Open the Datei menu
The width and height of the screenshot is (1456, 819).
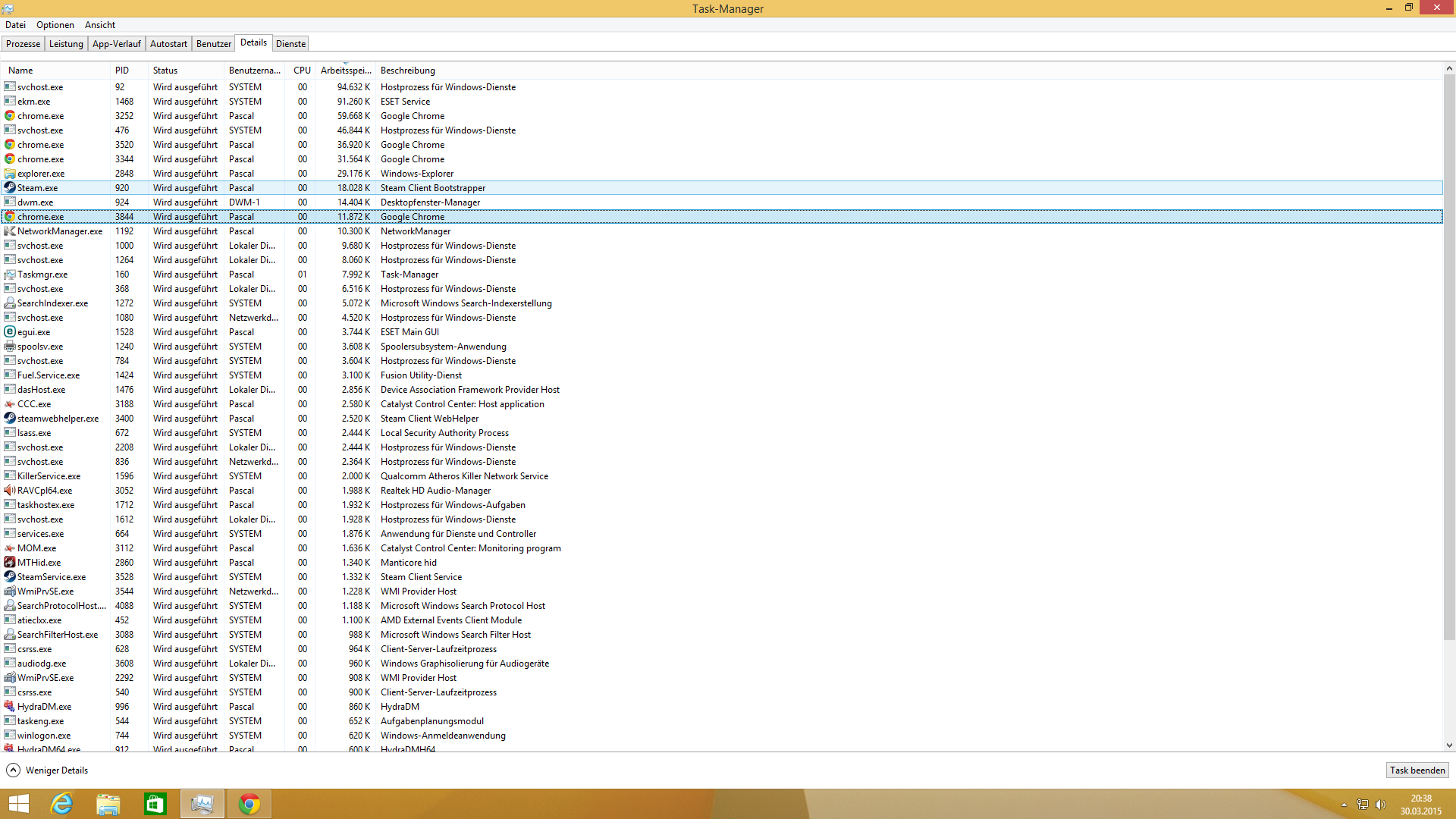pos(15,25)
